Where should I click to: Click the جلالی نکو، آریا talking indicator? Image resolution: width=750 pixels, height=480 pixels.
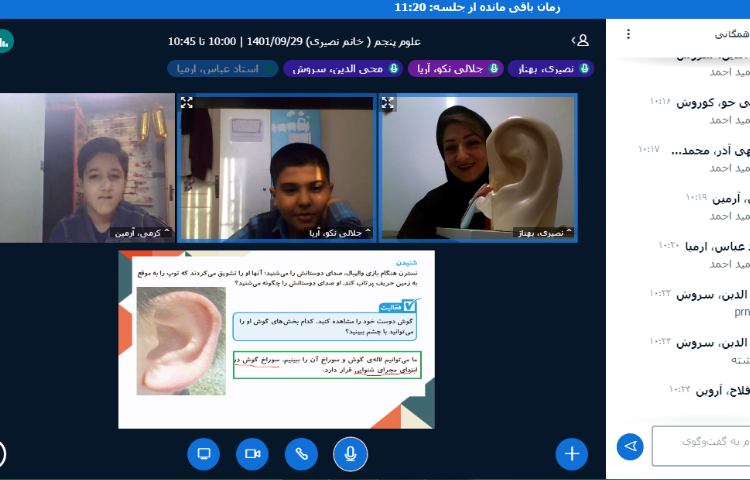pos(455,69)
